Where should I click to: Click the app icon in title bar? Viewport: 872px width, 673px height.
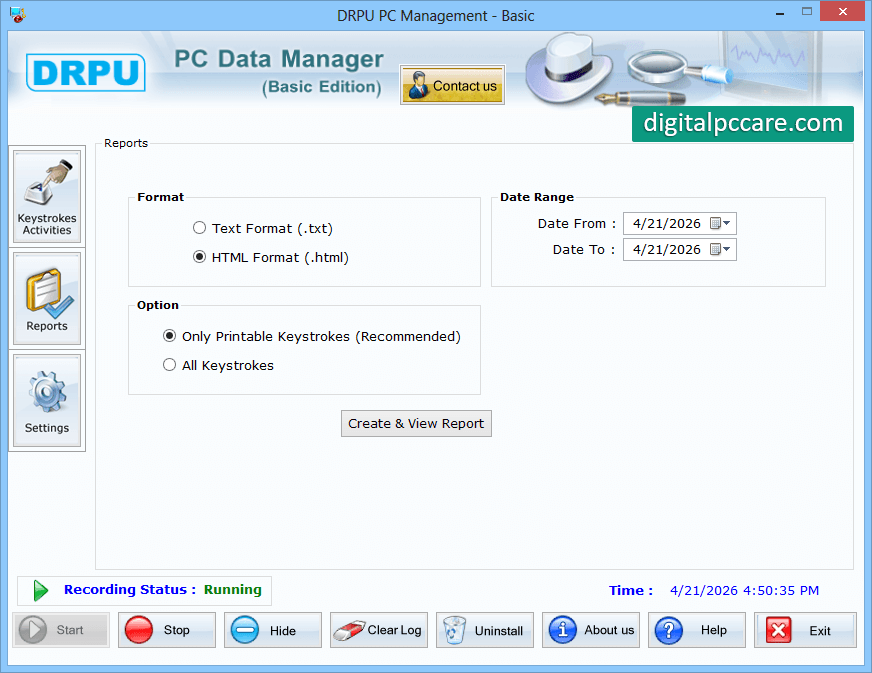(x=17, y=15)
